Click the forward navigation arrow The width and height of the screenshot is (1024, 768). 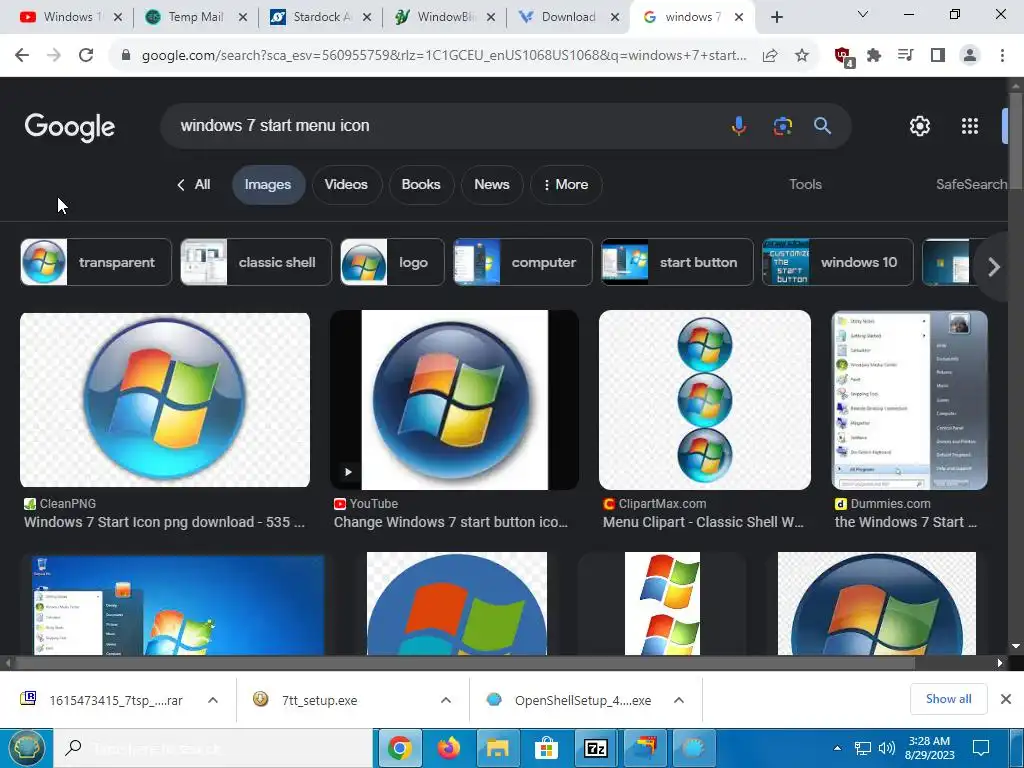point(54,56)
